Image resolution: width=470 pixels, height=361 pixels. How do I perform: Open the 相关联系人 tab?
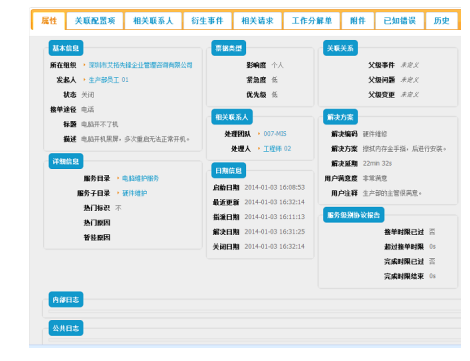pyautogui.click(x=153, y=21)
